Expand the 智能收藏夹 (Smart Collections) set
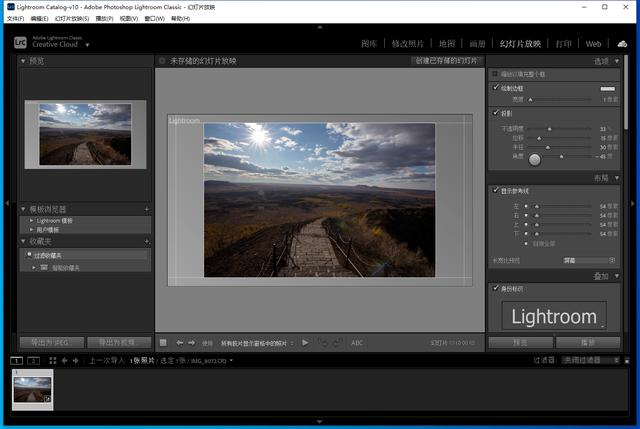This screenshot has height=429, width=640. [34, 268]
